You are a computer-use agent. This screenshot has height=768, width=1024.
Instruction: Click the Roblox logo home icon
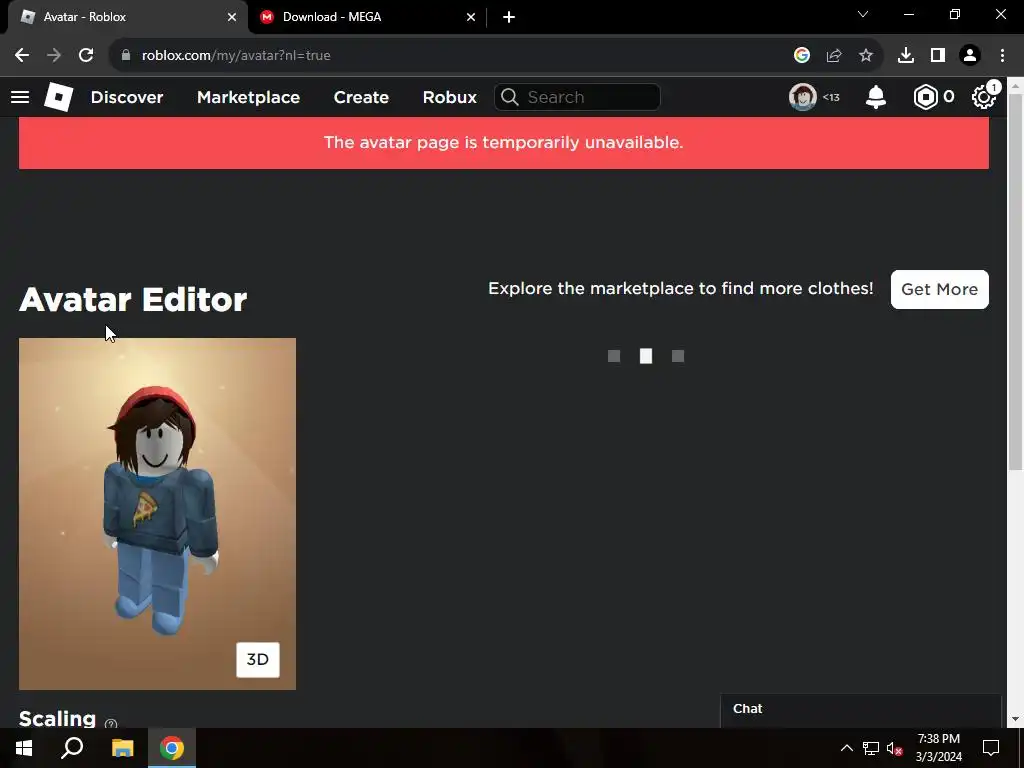click(58, 97)
